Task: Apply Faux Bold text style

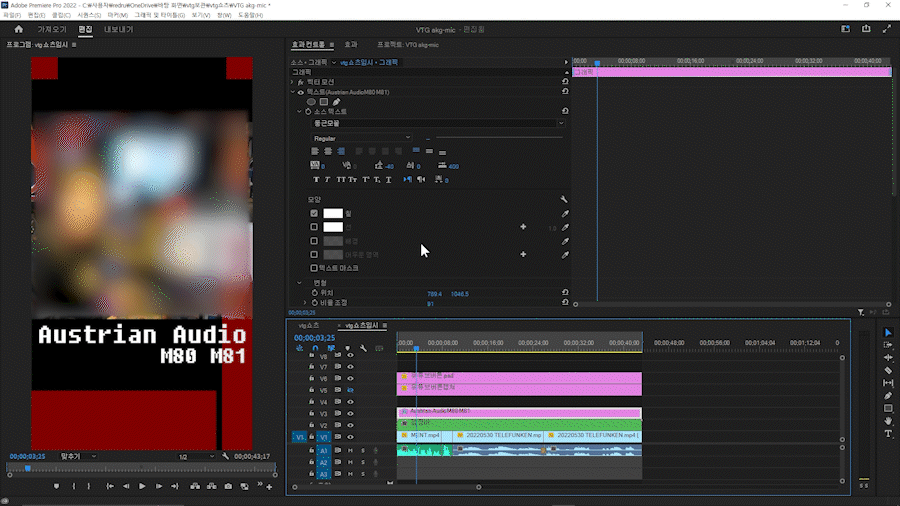Action: click(x=316, y=180)
